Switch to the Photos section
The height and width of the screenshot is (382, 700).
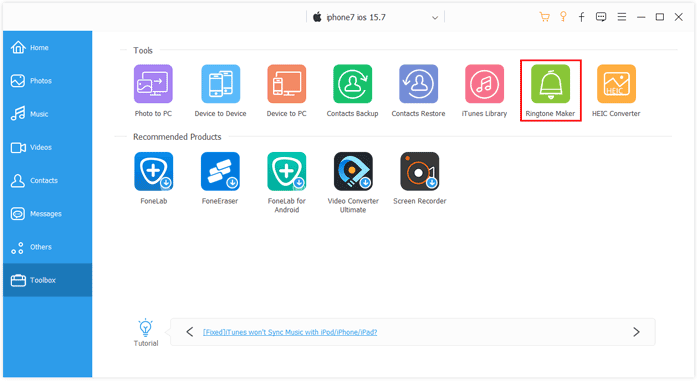pyautogui.click(x=47, y=81)
